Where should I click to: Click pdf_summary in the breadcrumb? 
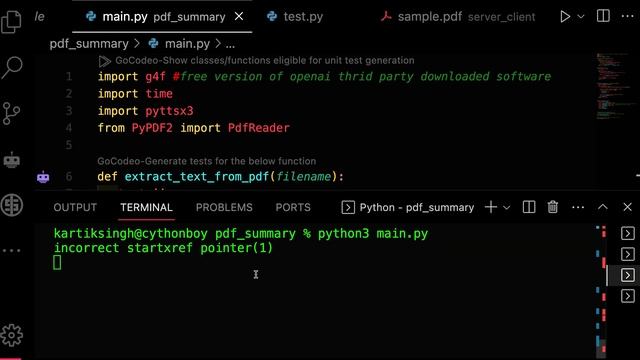point(89,44)
